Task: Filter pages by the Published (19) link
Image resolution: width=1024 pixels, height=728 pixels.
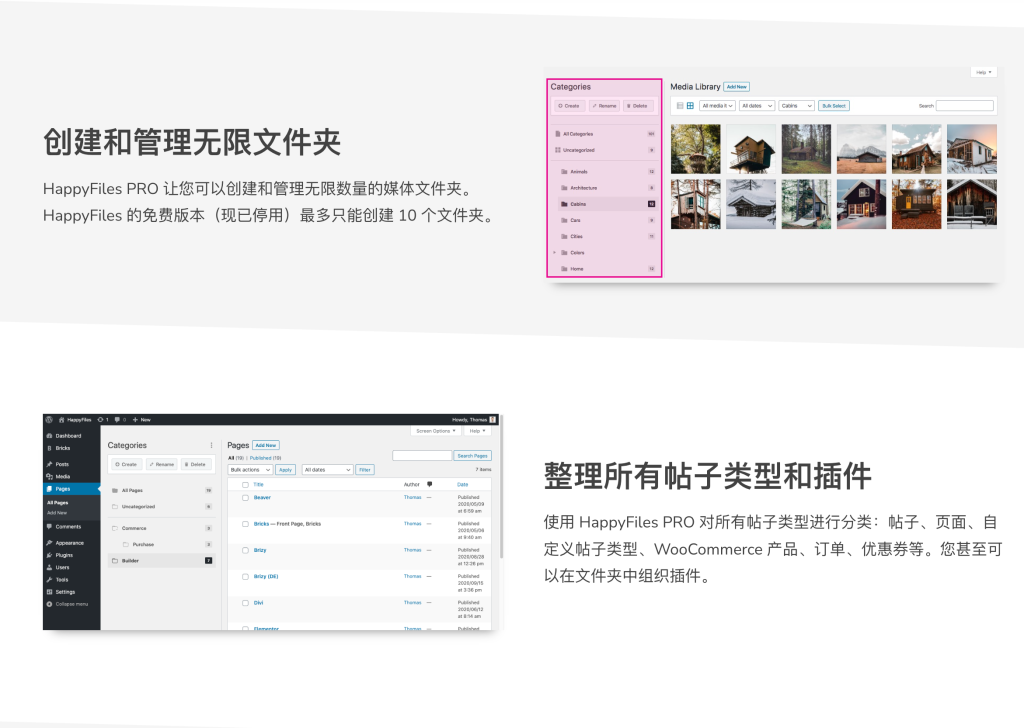Action: 265,458
